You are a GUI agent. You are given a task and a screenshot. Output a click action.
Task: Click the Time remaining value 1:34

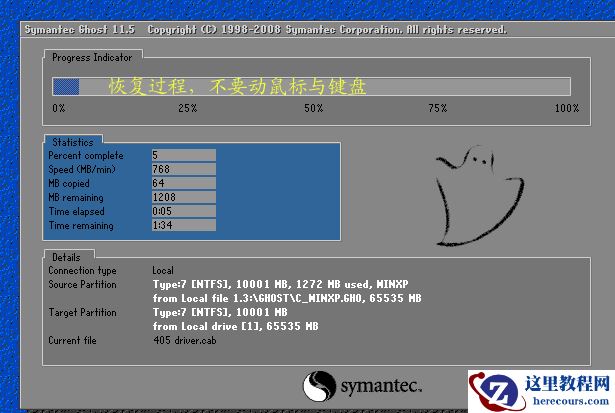184,225
